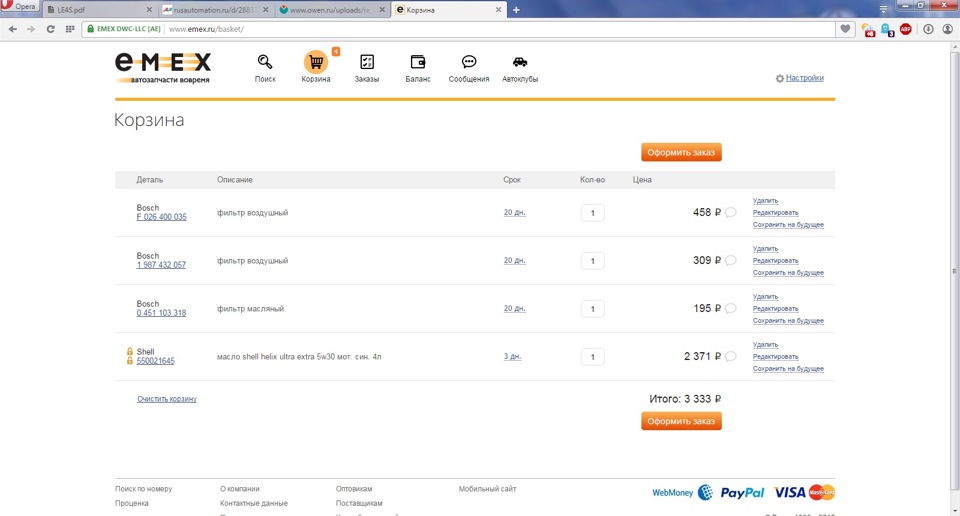960x516 pixels.
Task: Click Удалить for 0 451 103 318
Action: (765, 297)
